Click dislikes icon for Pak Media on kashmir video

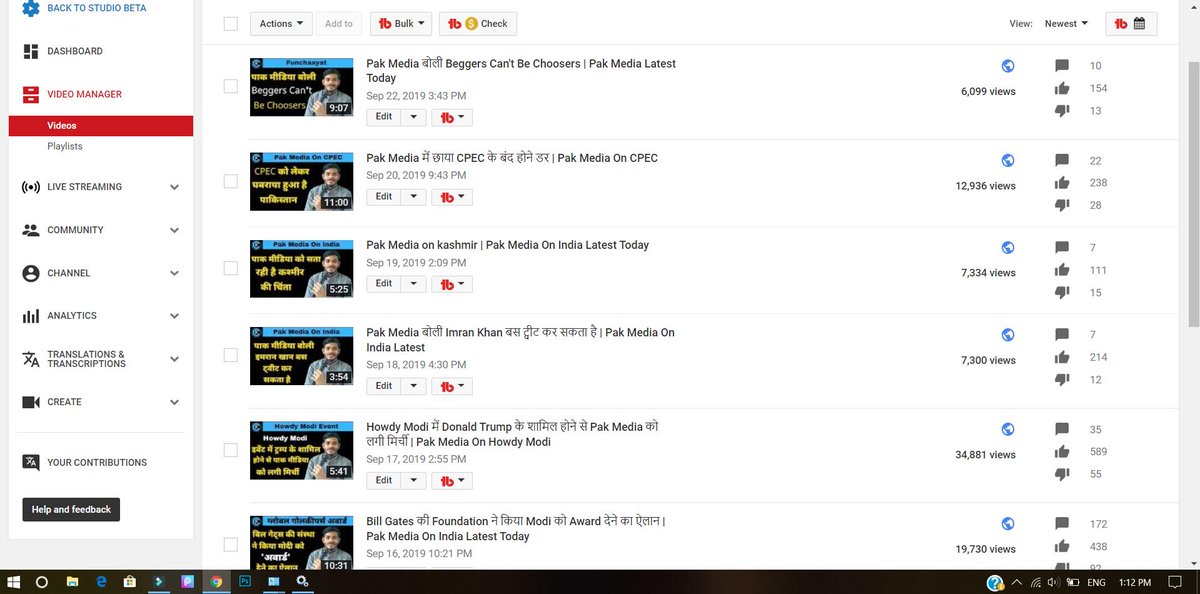(1062, 293)
